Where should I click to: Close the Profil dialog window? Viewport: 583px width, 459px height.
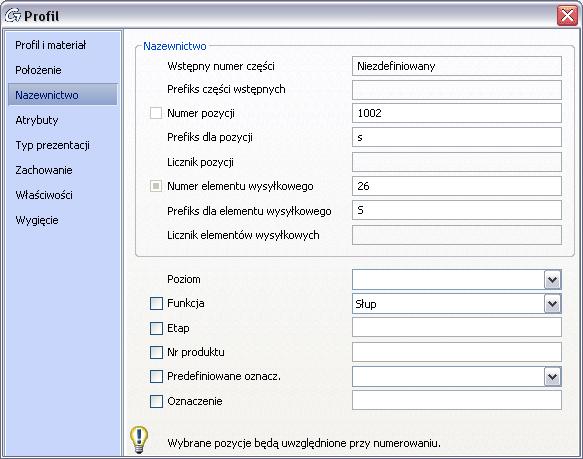pos(567,16)
